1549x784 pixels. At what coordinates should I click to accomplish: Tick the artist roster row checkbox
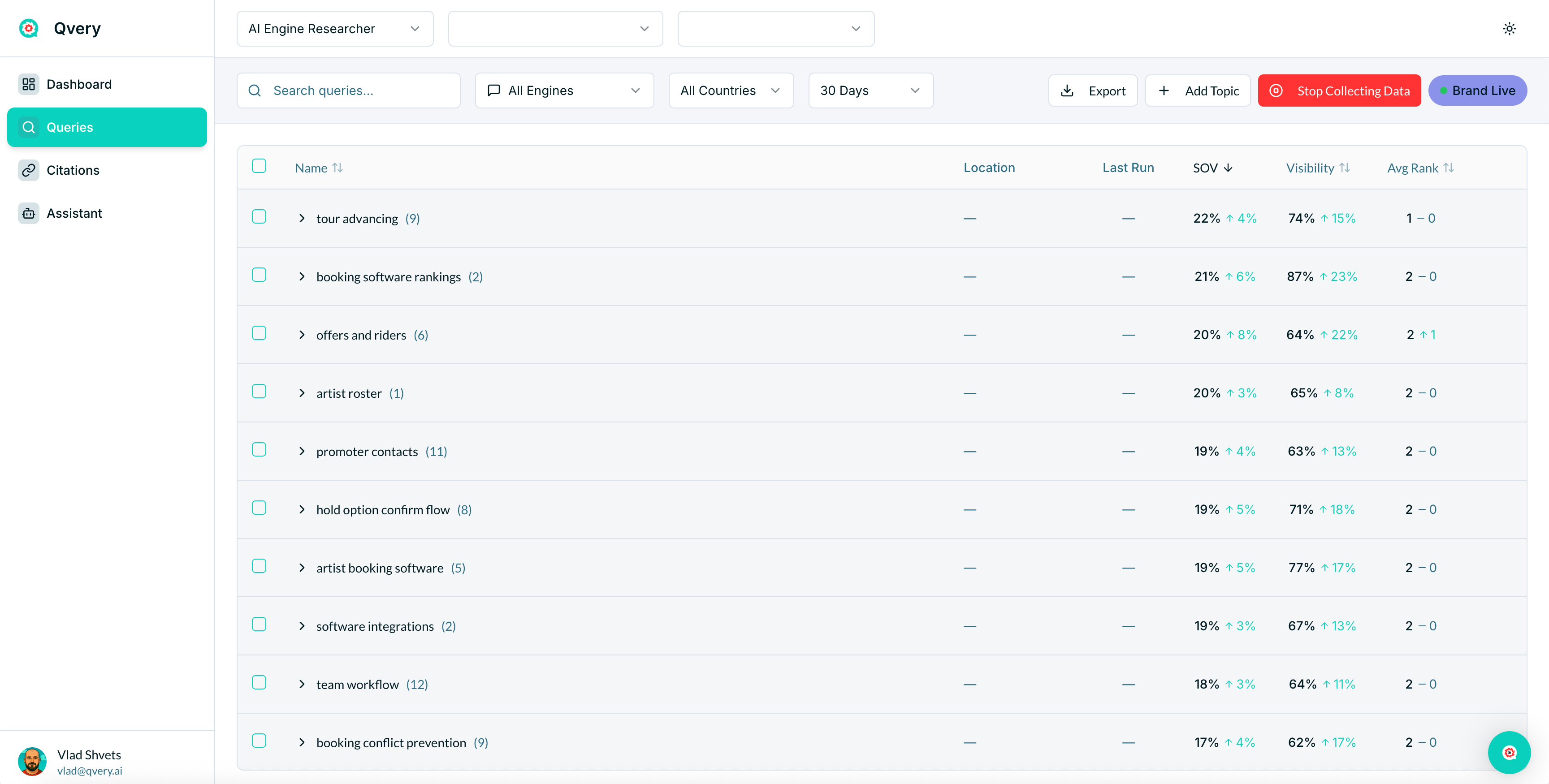point(259,392)
